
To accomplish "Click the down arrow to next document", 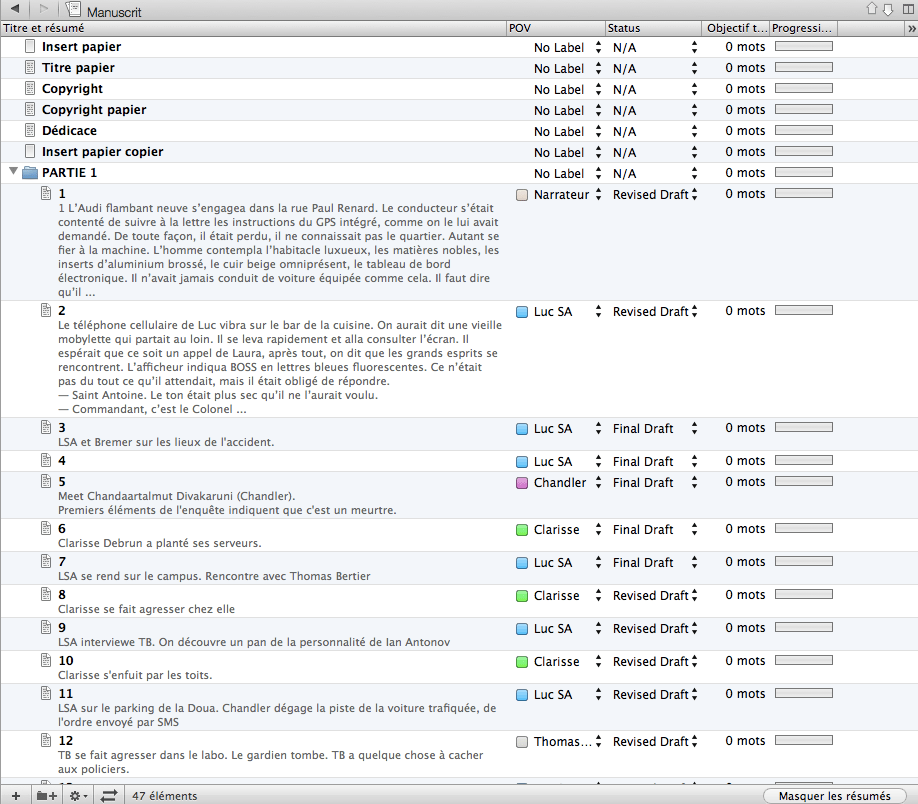I will [887, 9].
